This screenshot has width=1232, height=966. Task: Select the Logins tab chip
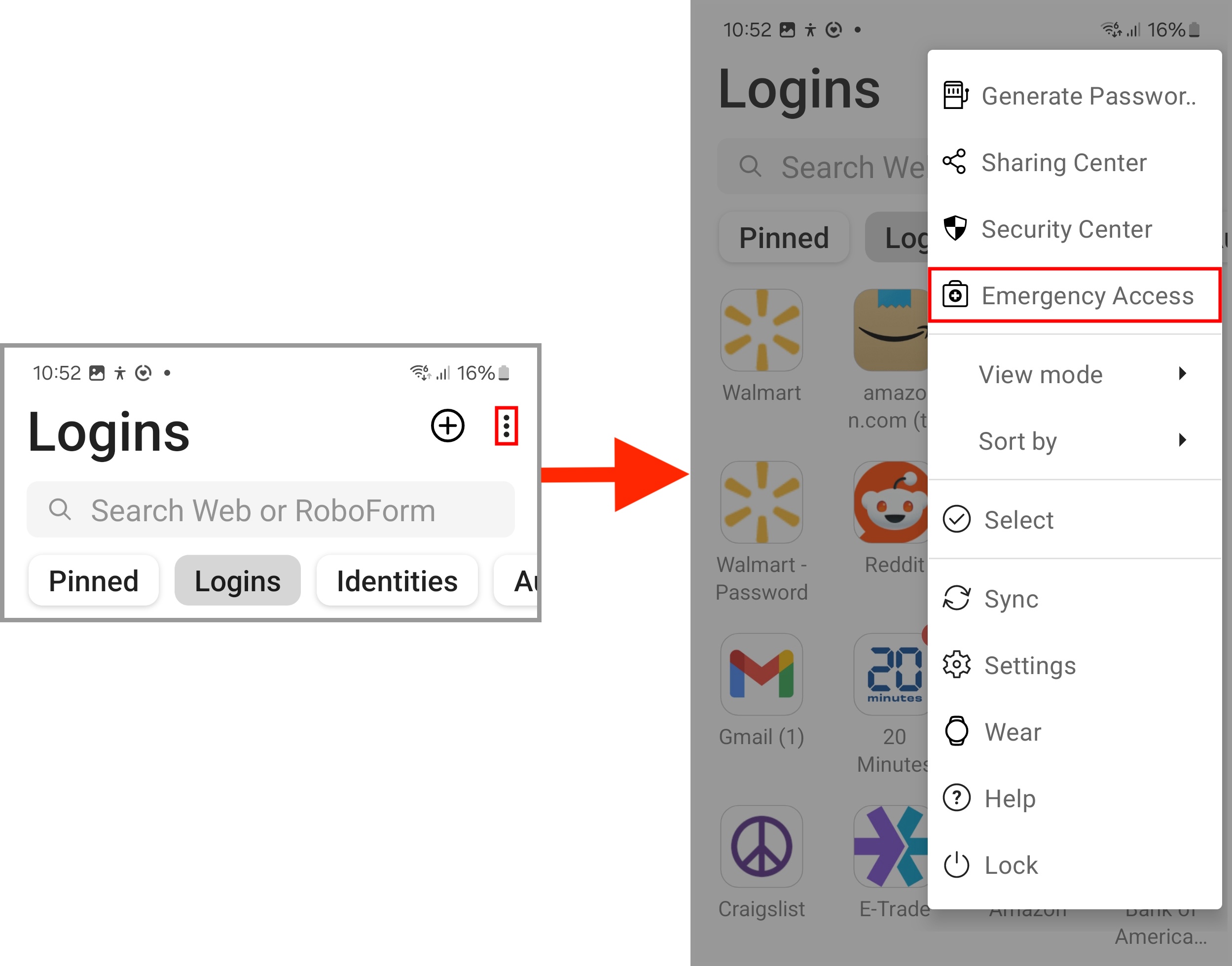[x=238, y=581]
